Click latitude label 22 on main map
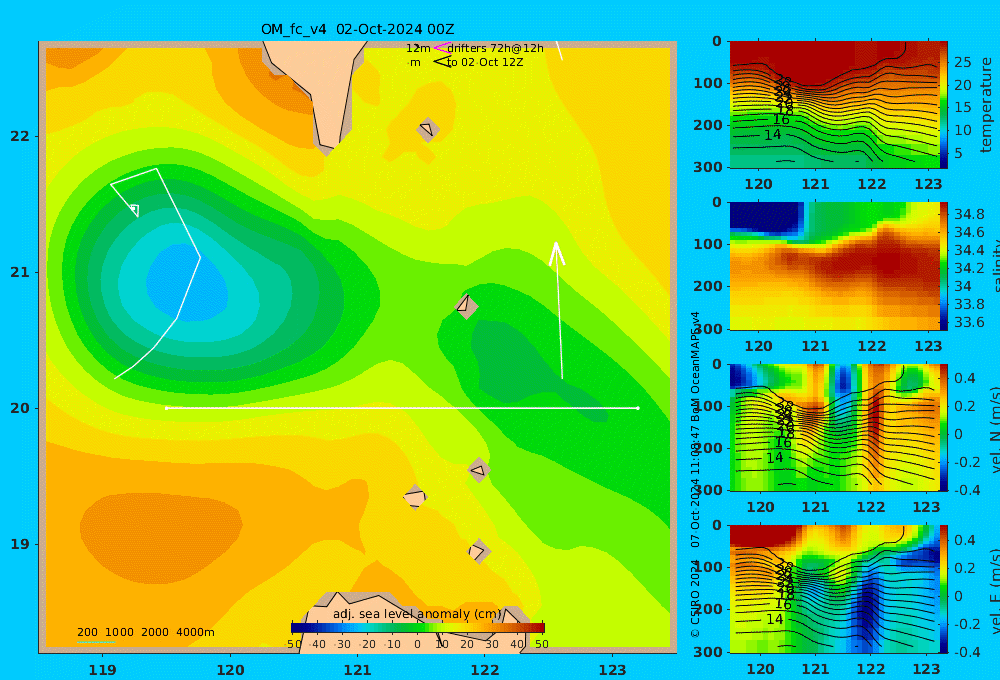1000x680 pixels. (20, 136)
